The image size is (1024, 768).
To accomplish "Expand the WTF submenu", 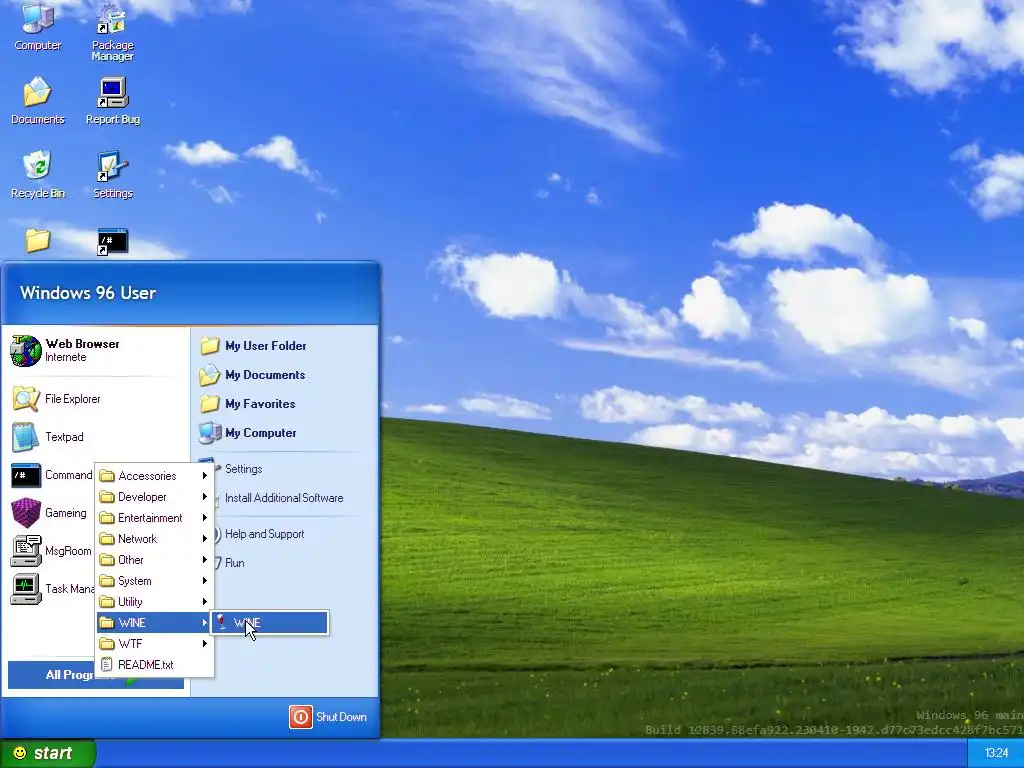I will 155,643.
